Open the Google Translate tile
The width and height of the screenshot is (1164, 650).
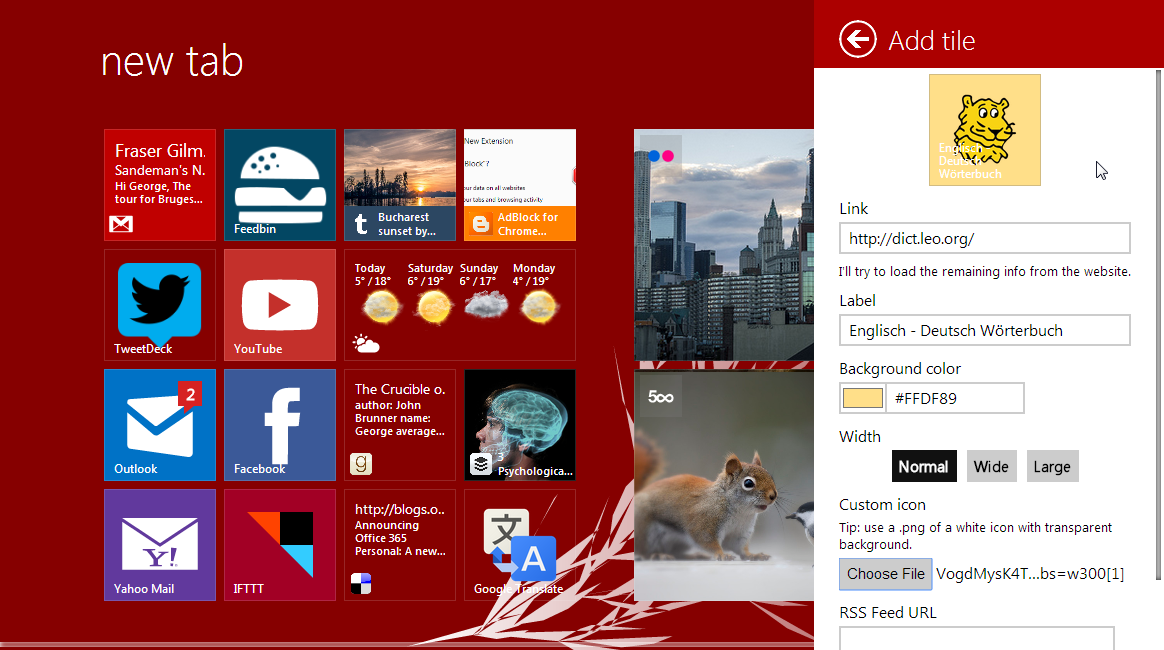(x=520, y=544)
